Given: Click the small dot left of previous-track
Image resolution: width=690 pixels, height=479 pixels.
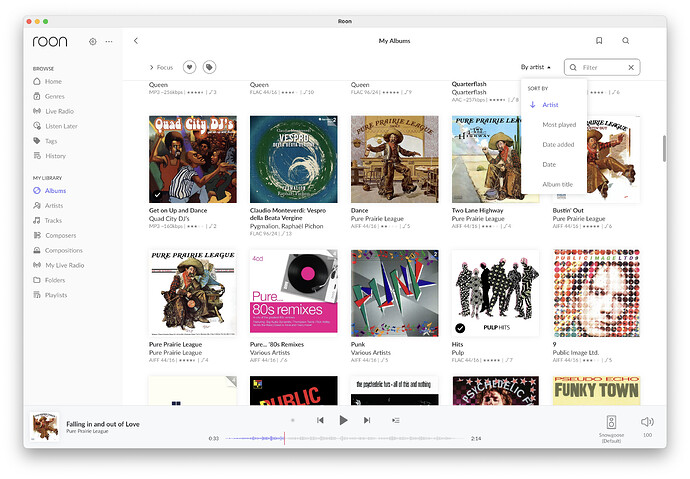Looking at the screenshot, I should 293,420.
